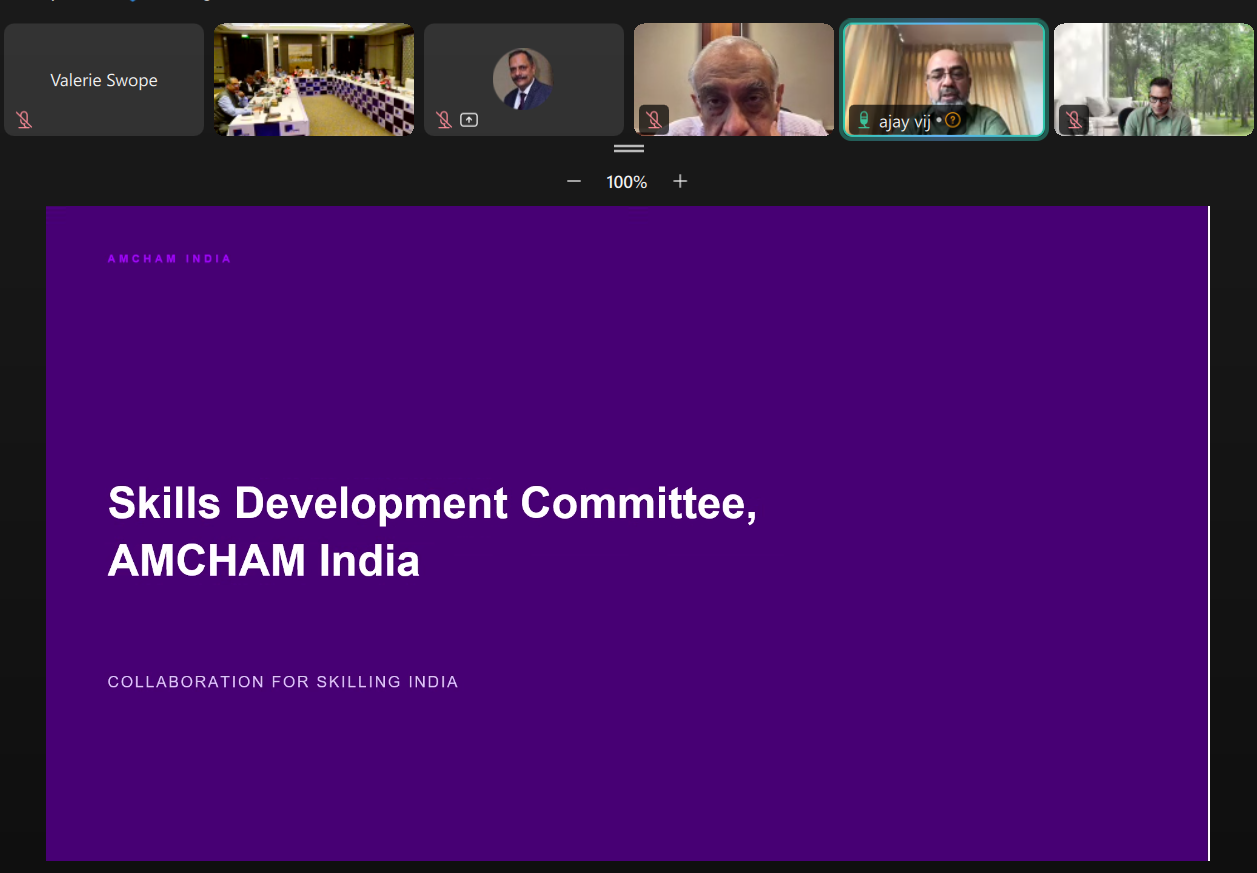1257x873 pixels.
Task: Click ajay vij's active microphone icon
Action: click(x=864, y=120)
